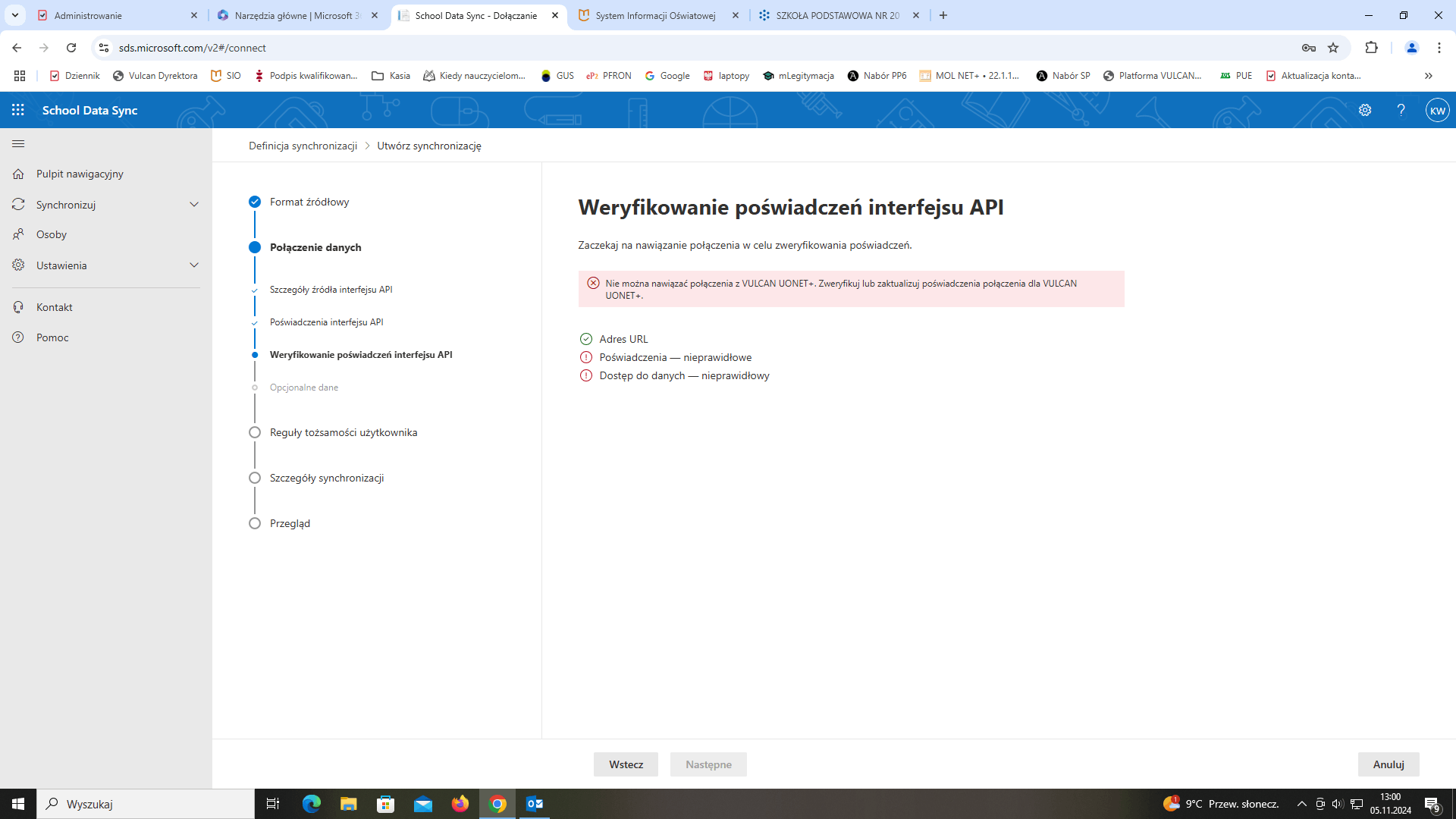Show hidden system tray icons
Viewport: 1456px width, 819px height.
click(x=1302, y=804)
